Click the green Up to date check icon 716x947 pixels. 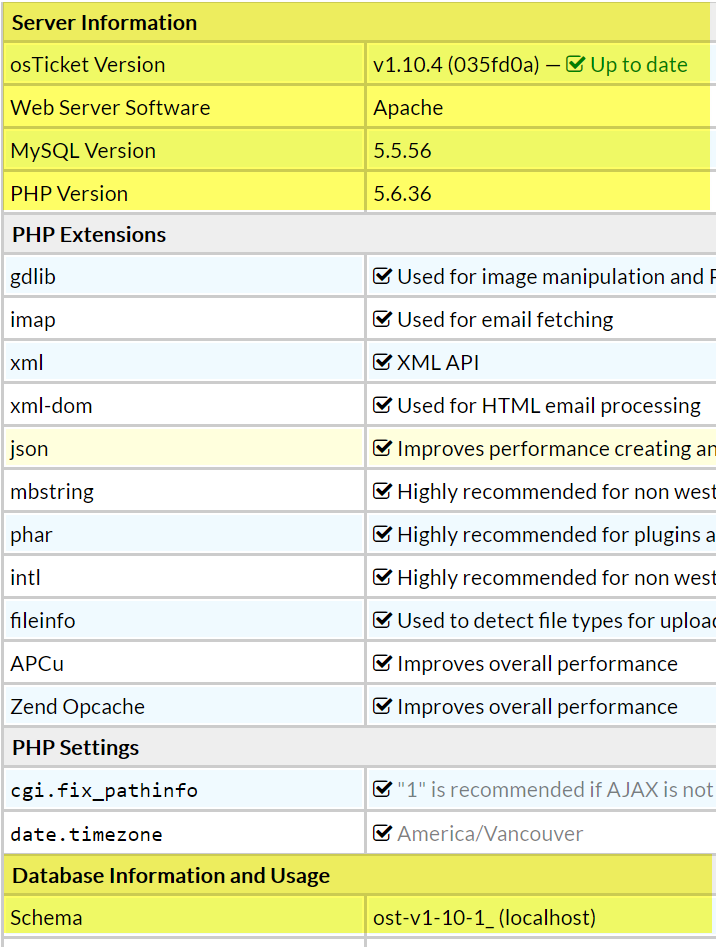(575, 65)
